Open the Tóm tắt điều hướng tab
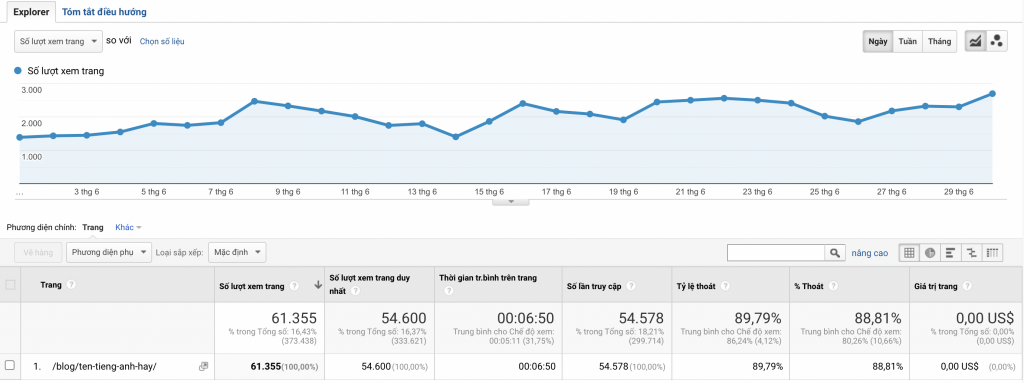1024x383 pixels. click(x=104, y=12)
